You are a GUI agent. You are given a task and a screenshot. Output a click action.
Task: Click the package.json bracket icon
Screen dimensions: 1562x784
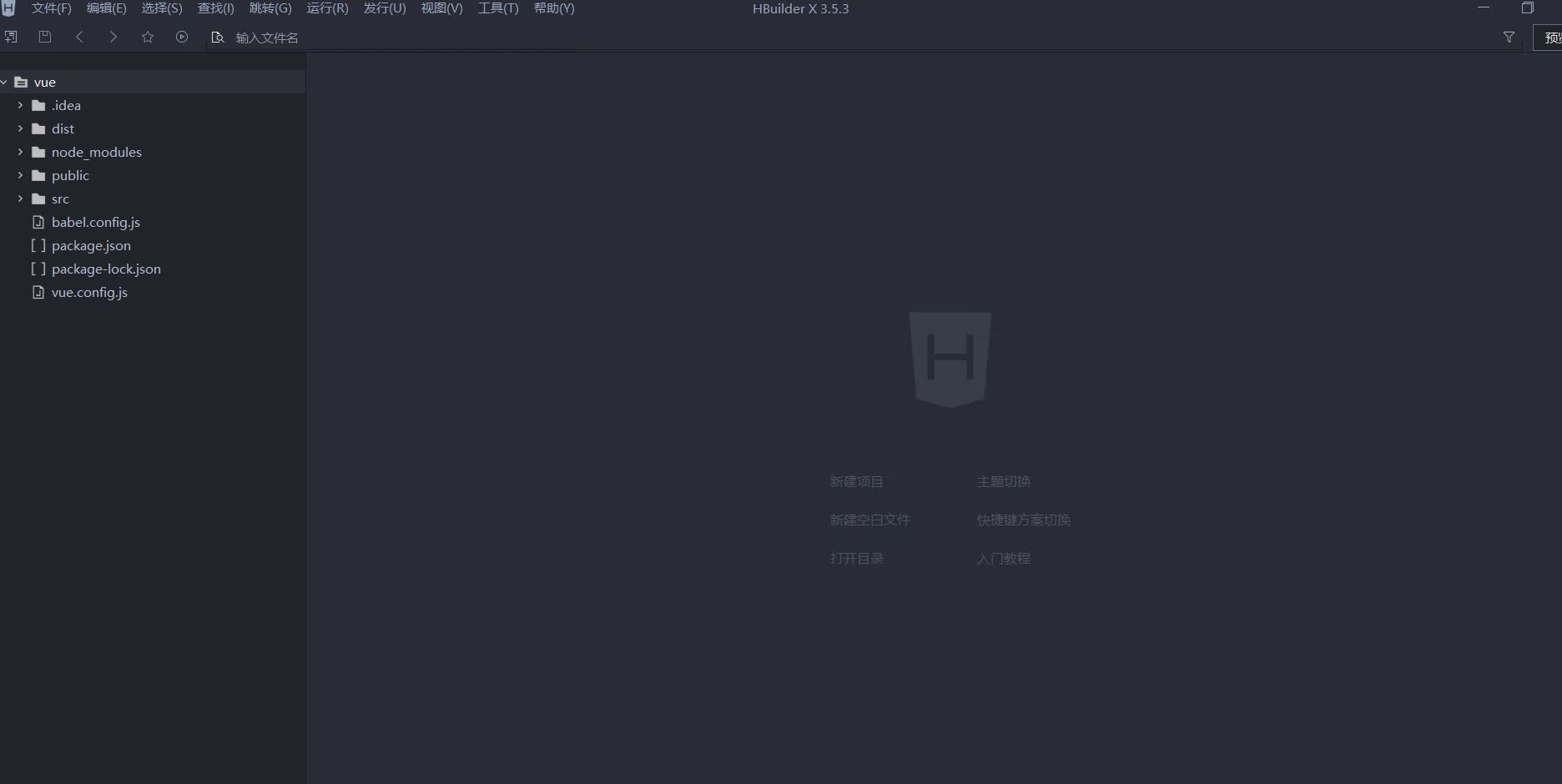[38, 245]
